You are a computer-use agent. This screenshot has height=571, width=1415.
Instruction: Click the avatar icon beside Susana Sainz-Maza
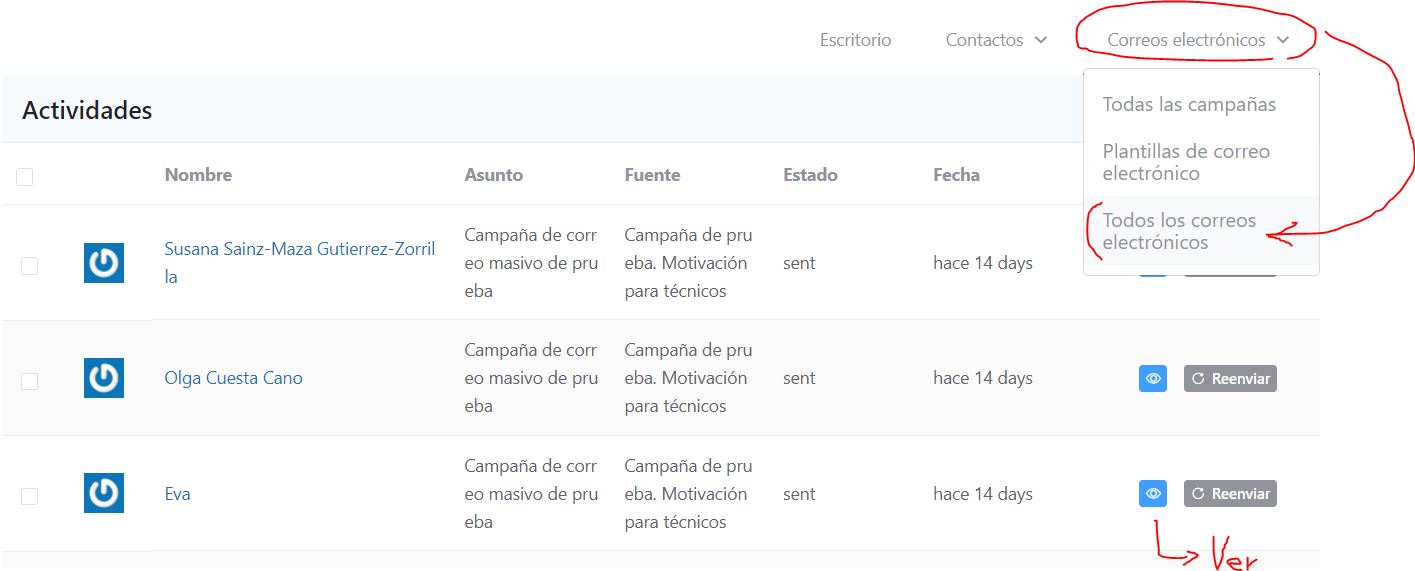click(x=104, y=263)
